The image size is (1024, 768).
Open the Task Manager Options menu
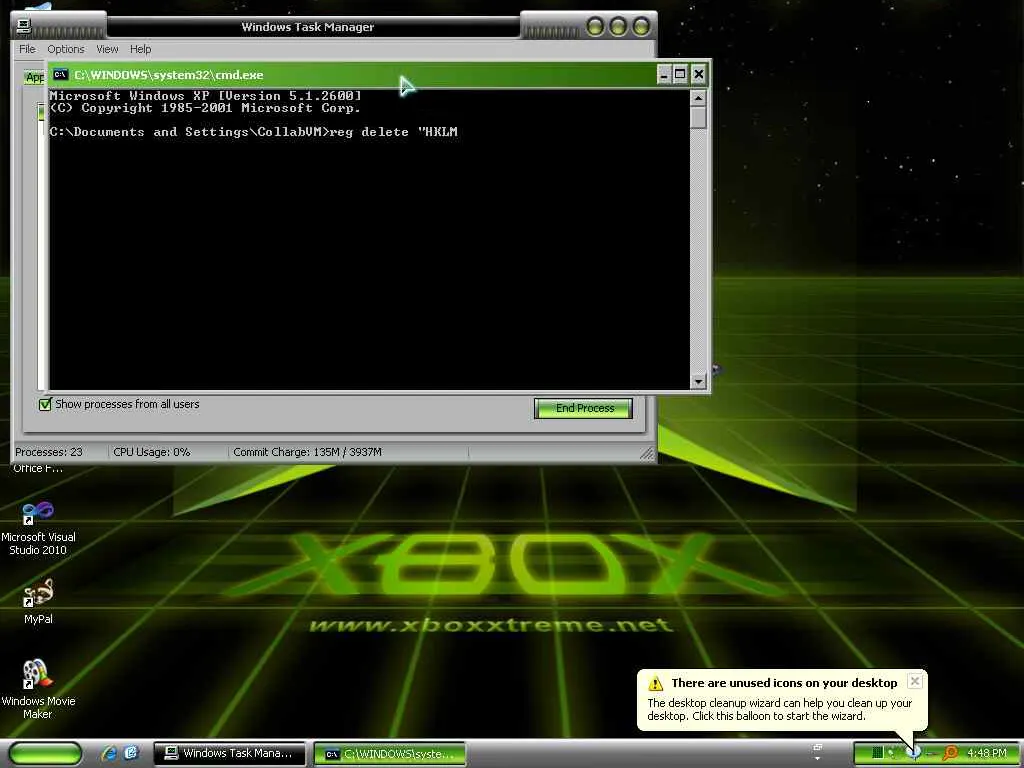[65, 49]
